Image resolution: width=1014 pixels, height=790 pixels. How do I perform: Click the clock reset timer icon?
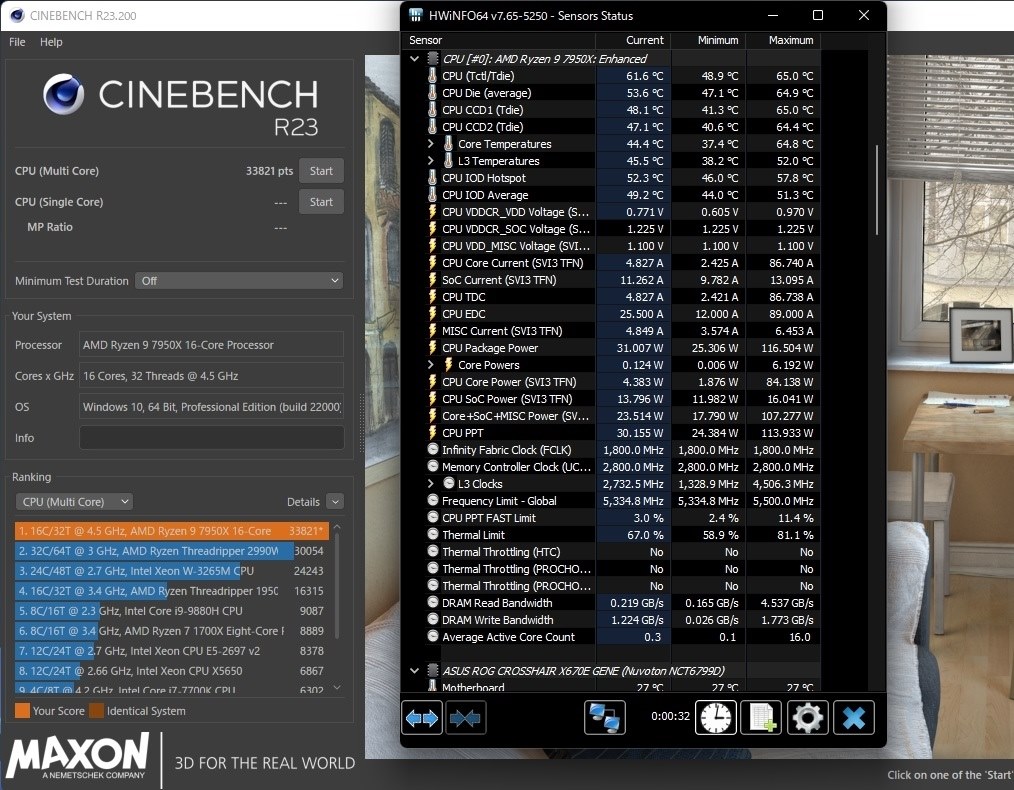click(x=716, y=718)
